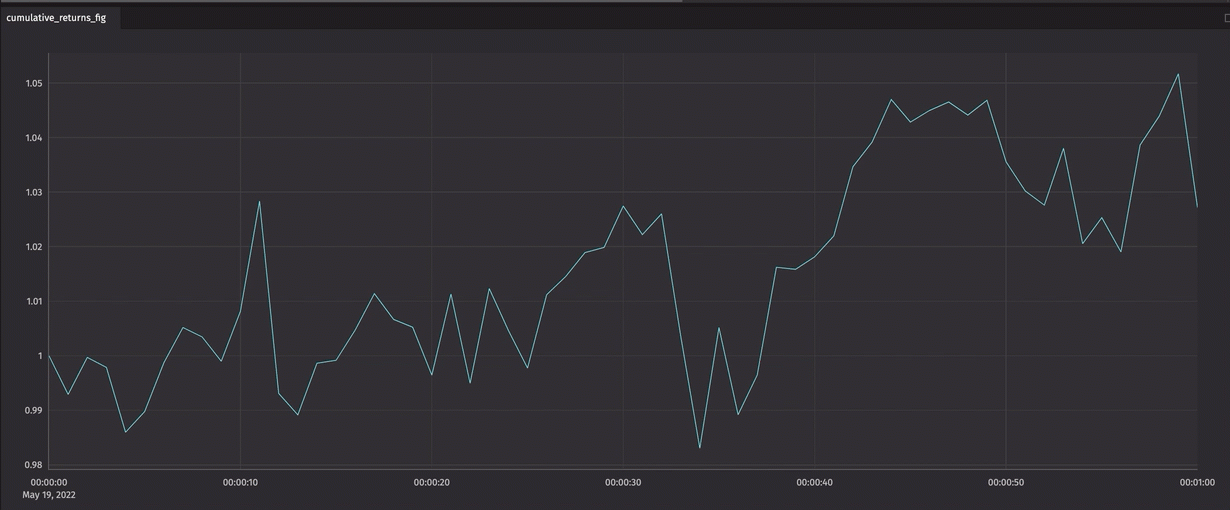Viewport: 1230px width, 510px height.
Task: Click the 00:00:50 x-axis label
Action: (x=1006, y=482)
